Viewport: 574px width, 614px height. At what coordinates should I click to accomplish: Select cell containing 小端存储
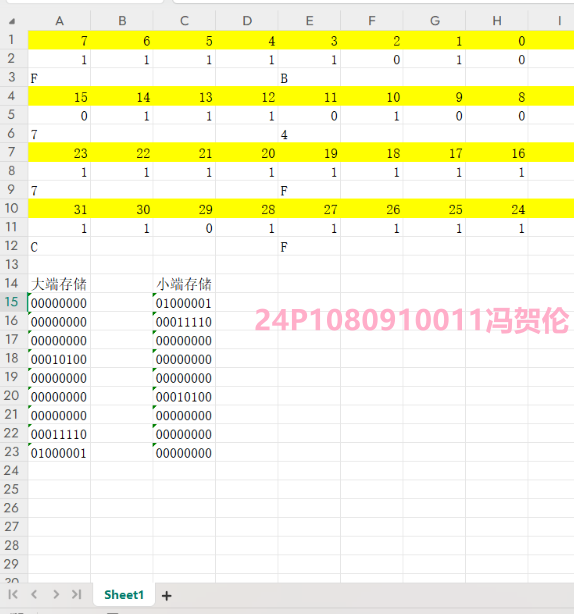tap(184, 284)
